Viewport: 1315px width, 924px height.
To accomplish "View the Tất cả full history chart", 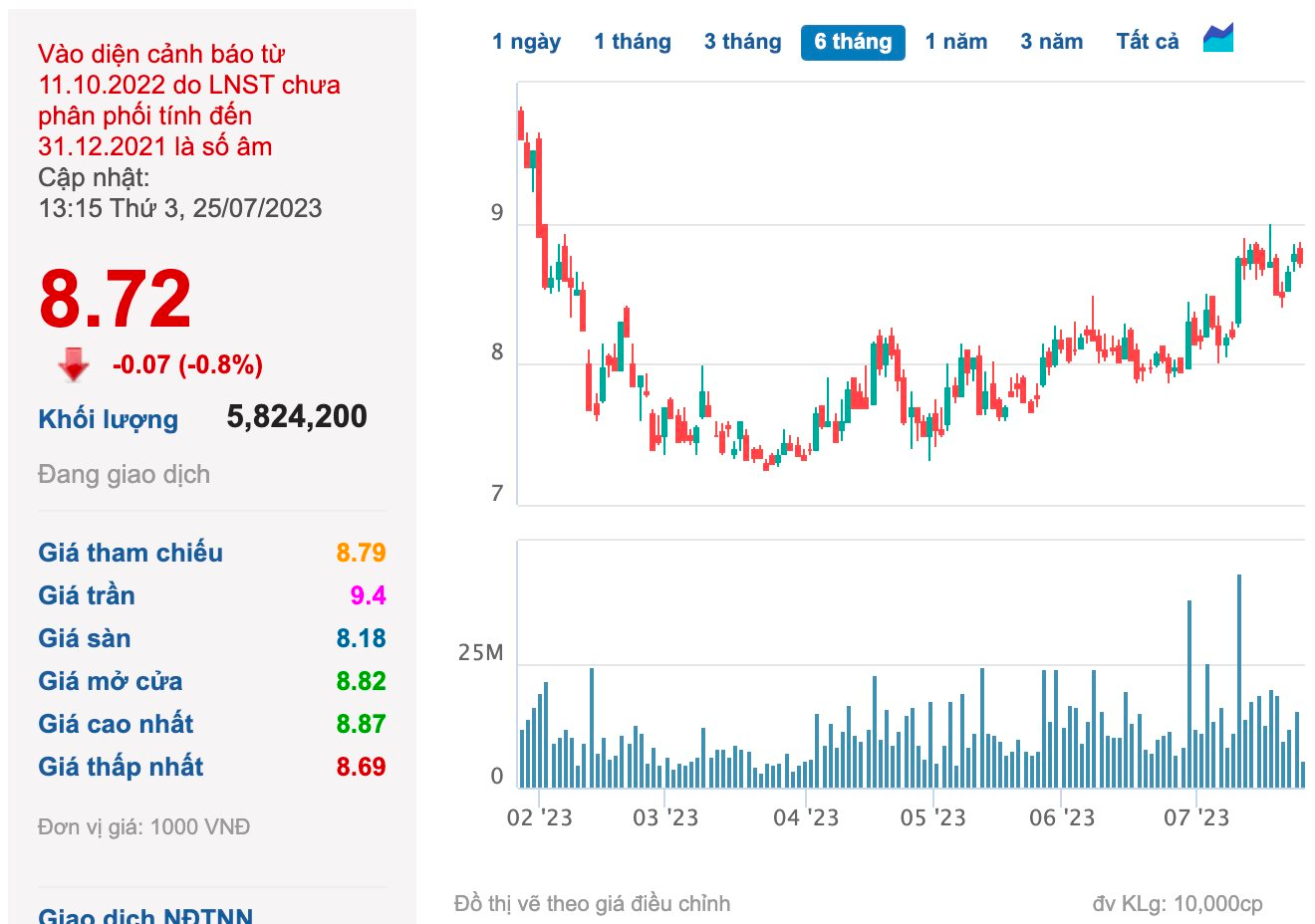I will [x=1147, y=42].
